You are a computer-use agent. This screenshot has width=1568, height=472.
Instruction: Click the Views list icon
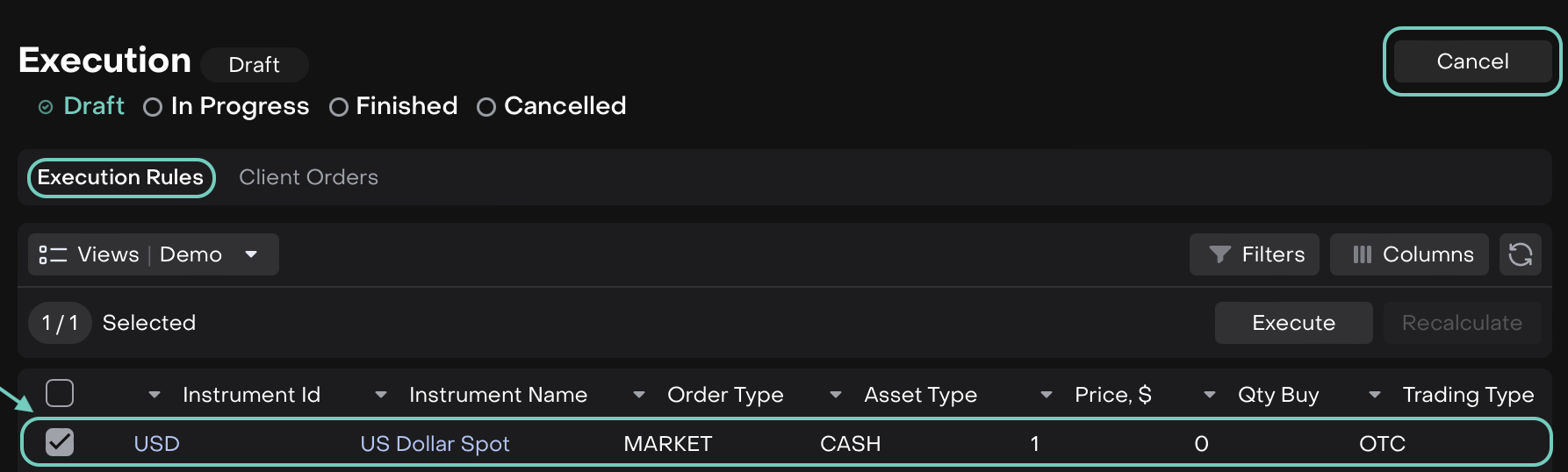pyautogui.click(x=53, y=254)
